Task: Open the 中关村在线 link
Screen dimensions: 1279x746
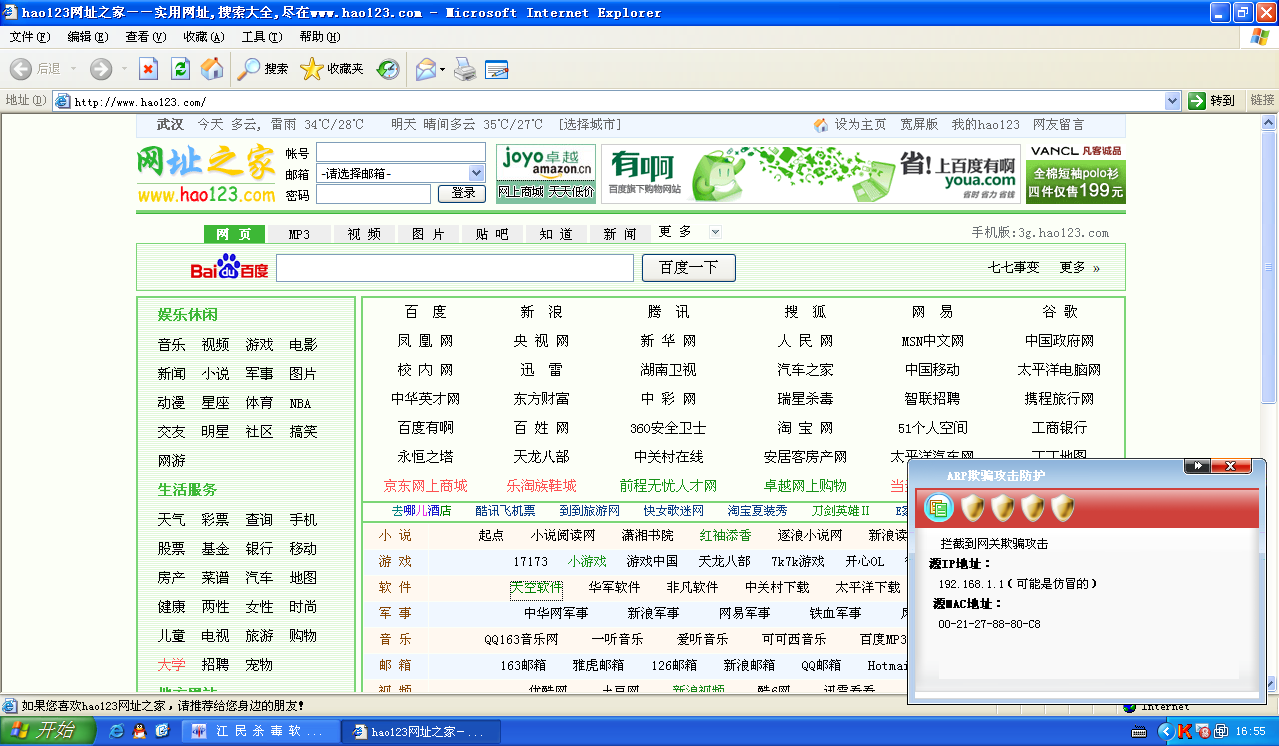Action: coord(668,457)
